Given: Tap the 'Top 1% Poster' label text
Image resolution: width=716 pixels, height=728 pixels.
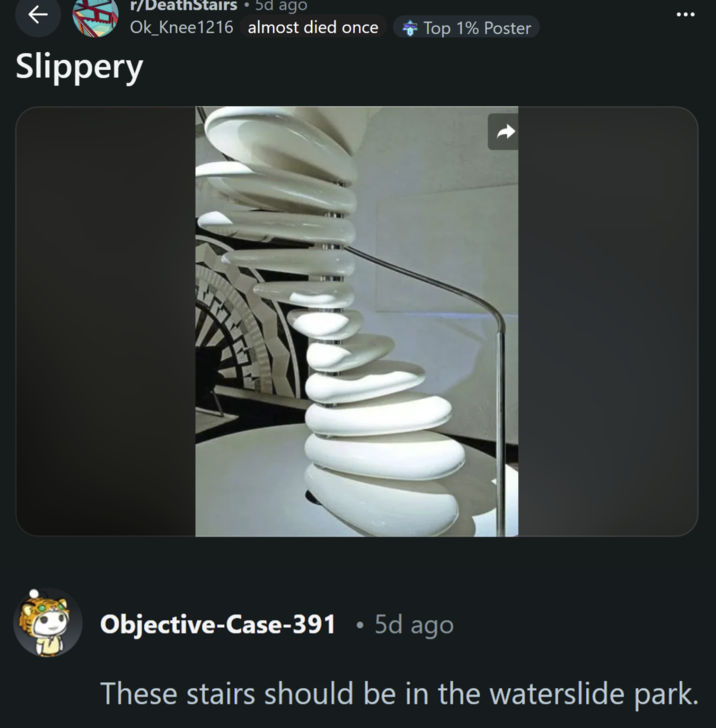Looking at the screenshot, I should (x=477, y=28).
